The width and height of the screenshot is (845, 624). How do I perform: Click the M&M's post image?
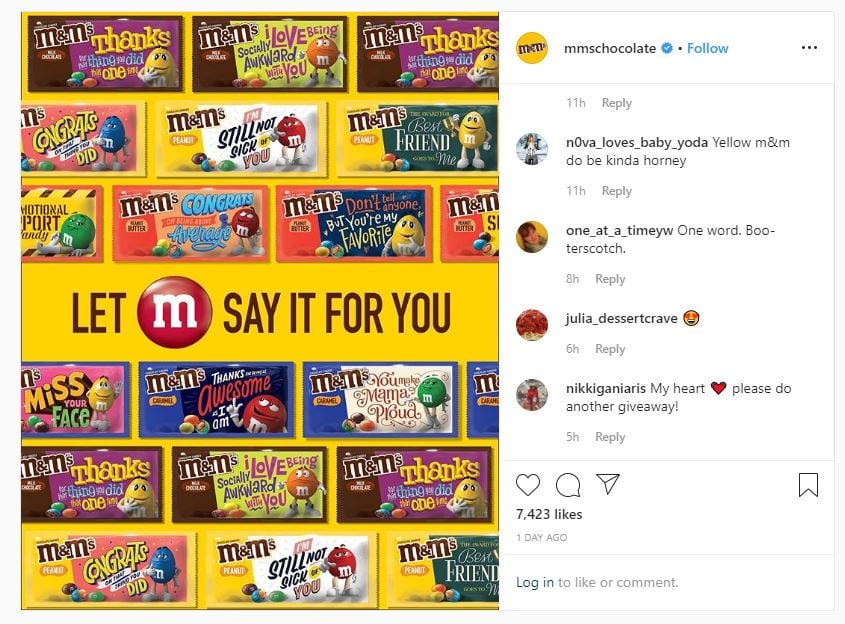[260, 310]
